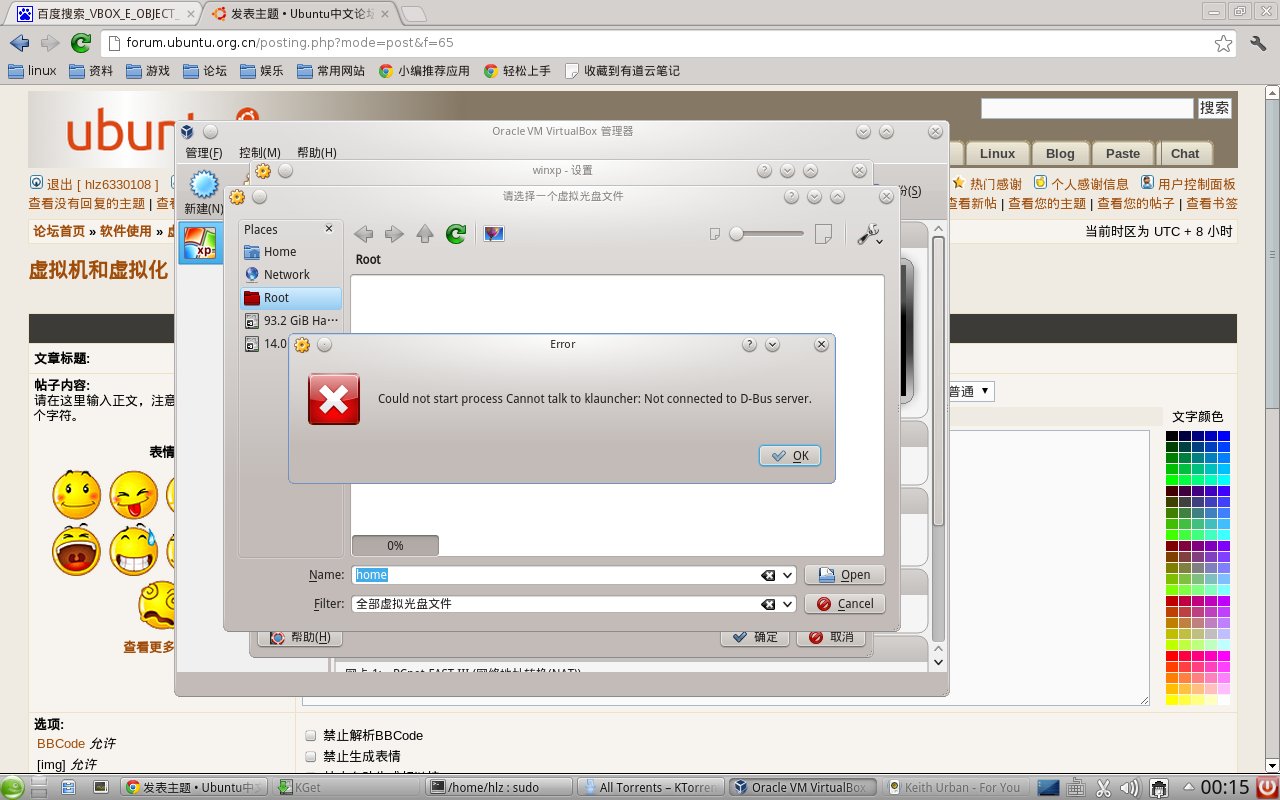Click 确定 in winxp settings window

coord(755,637)
